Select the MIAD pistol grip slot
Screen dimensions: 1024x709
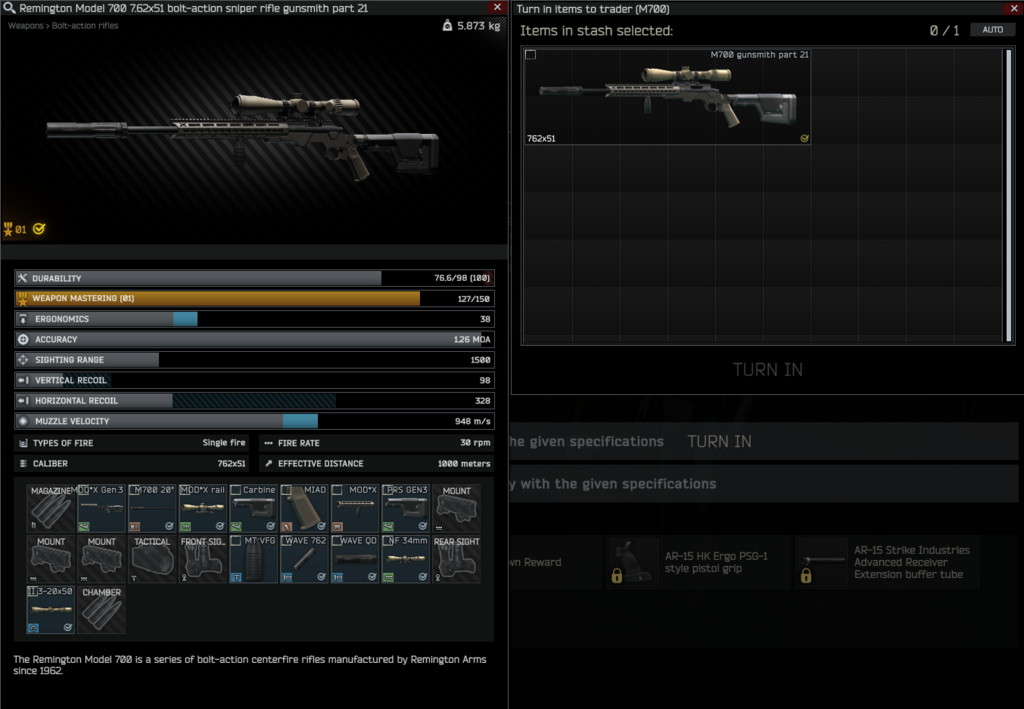click(x=304, y=509)
